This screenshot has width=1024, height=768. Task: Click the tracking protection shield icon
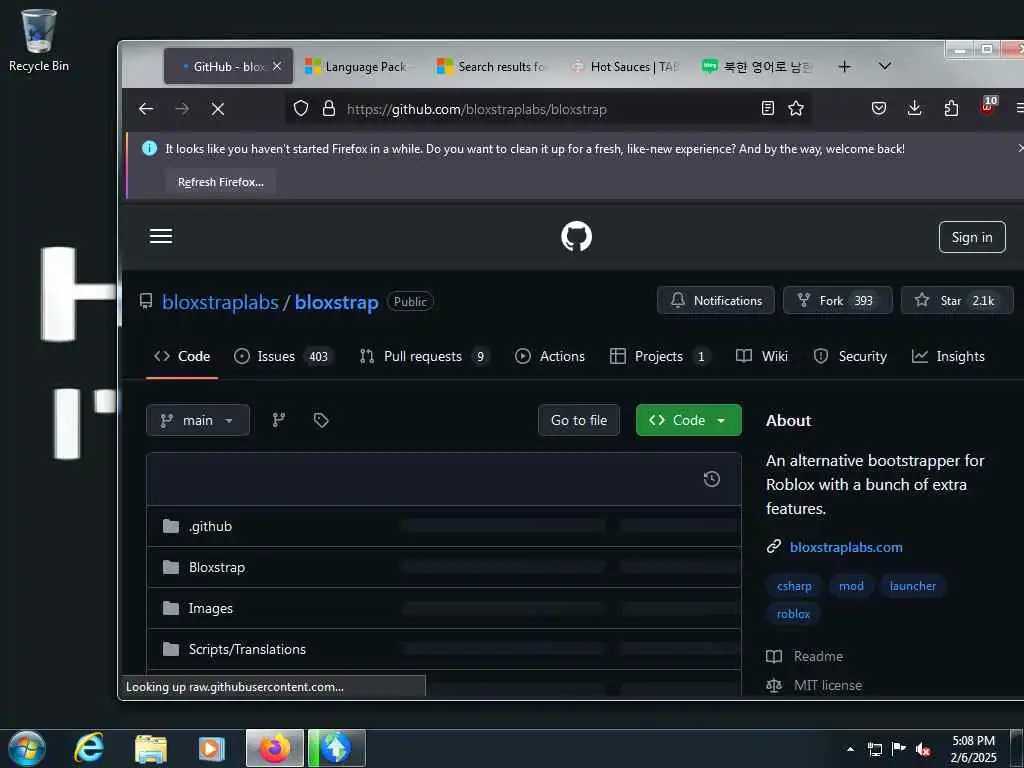[300, 108]
